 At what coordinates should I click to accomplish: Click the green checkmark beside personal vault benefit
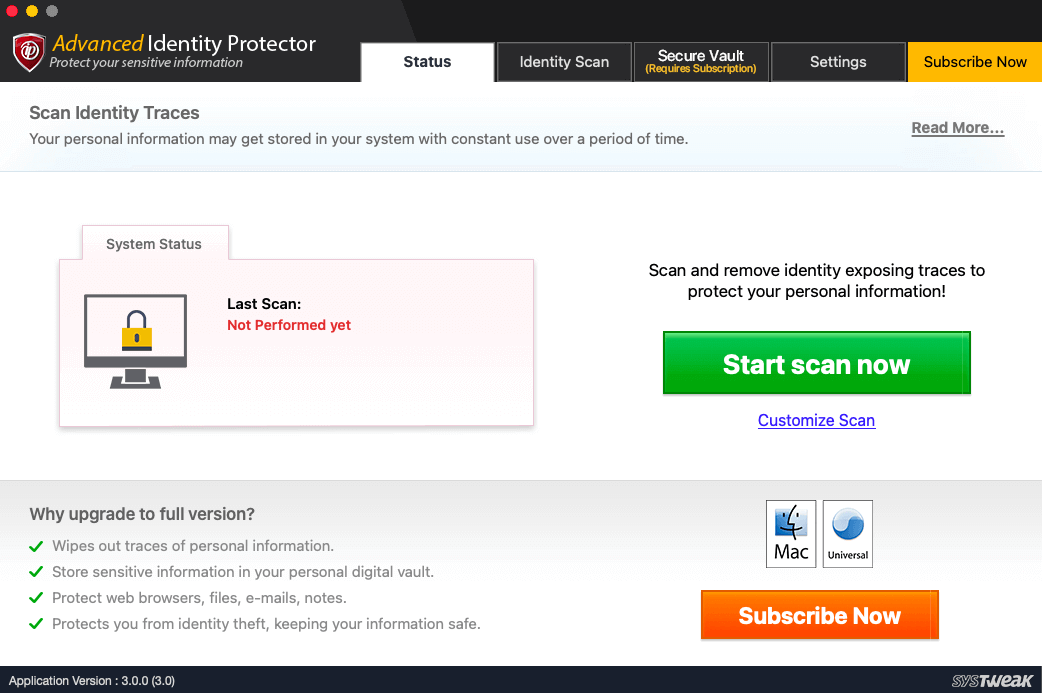coord(37,571)
